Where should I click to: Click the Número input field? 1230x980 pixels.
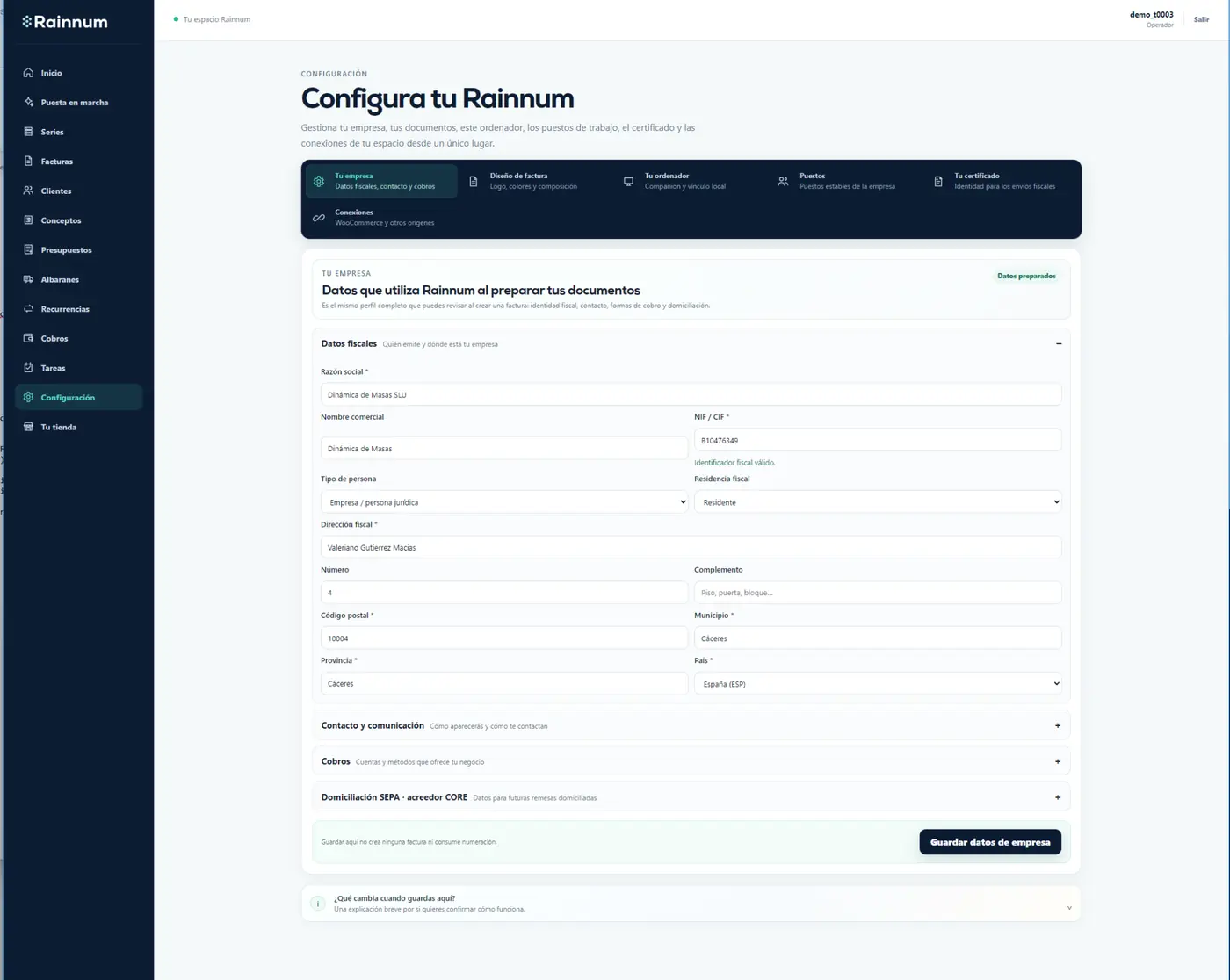pyautogui.click(x=504, y=593)
